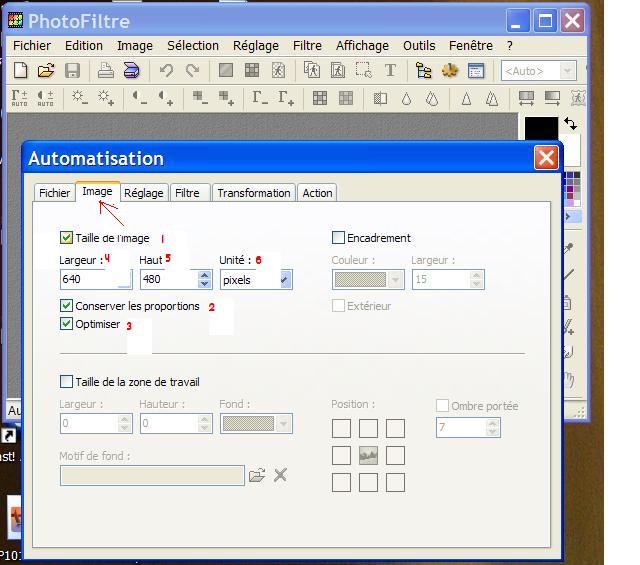
Task: Open the Sélection menu
Action: (193, 45)
